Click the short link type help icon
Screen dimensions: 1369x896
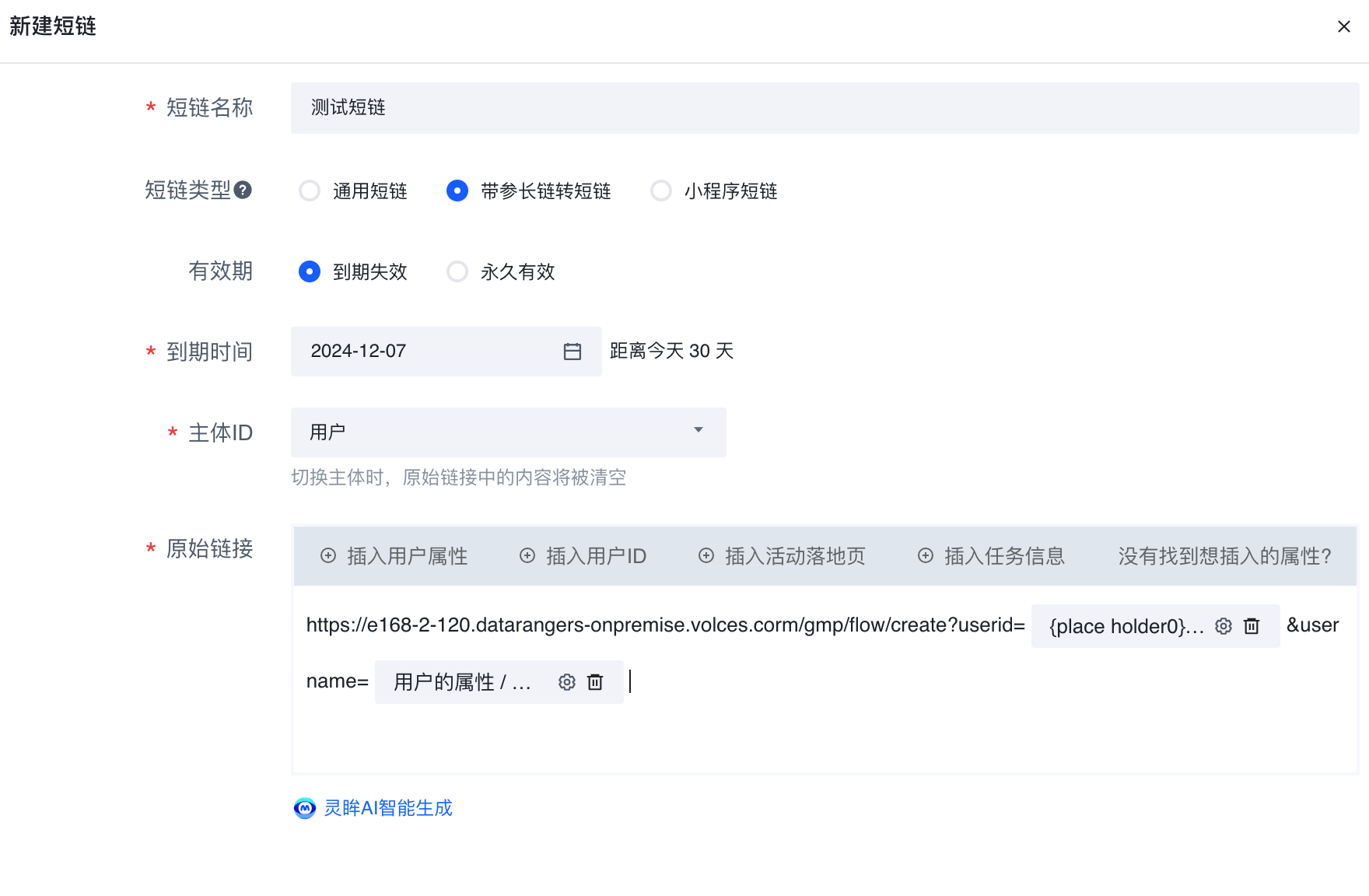coord(243,190)
